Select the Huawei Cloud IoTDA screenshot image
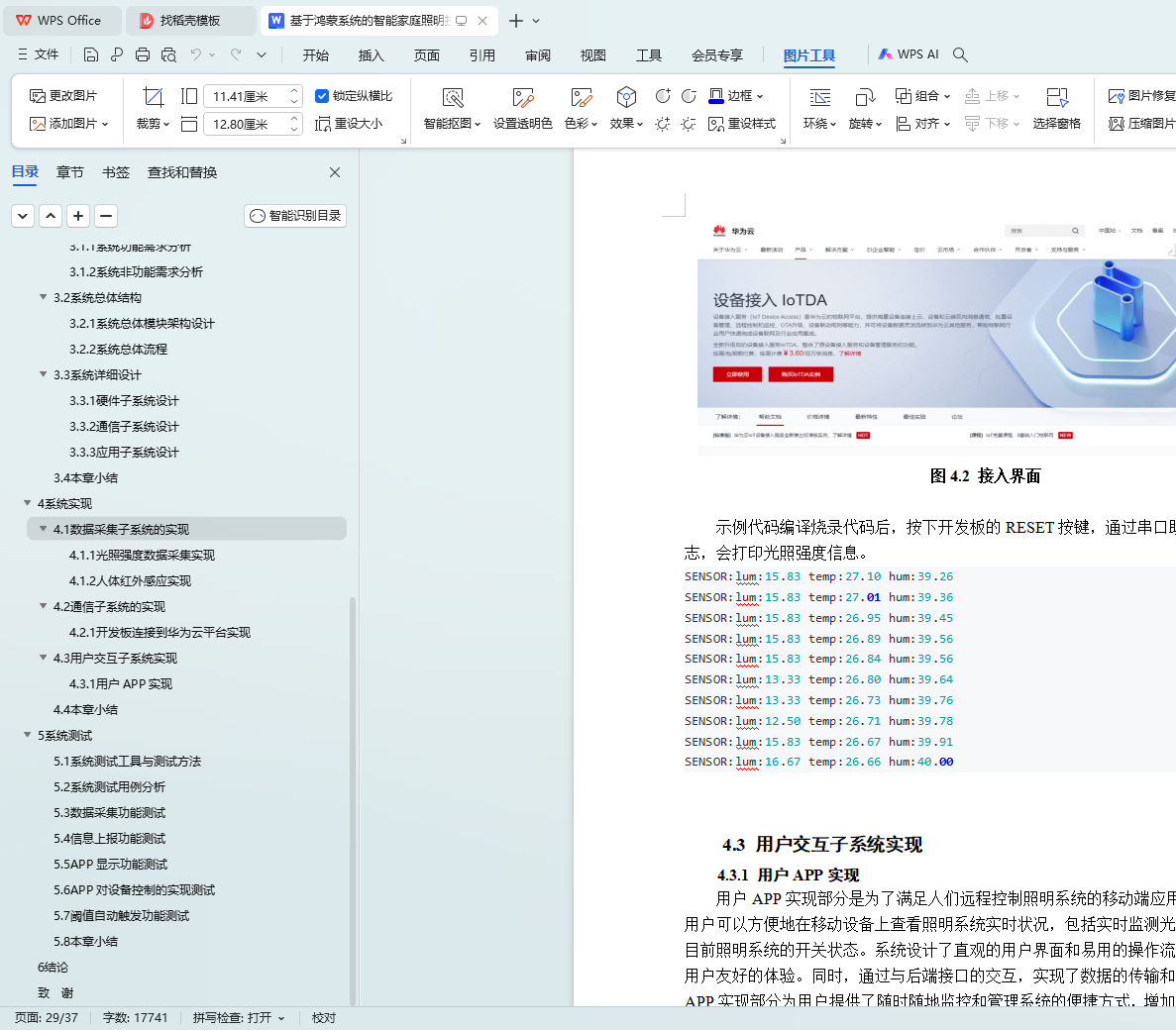This screenshot has width=1176, height=1030. (x=936, y=338)
